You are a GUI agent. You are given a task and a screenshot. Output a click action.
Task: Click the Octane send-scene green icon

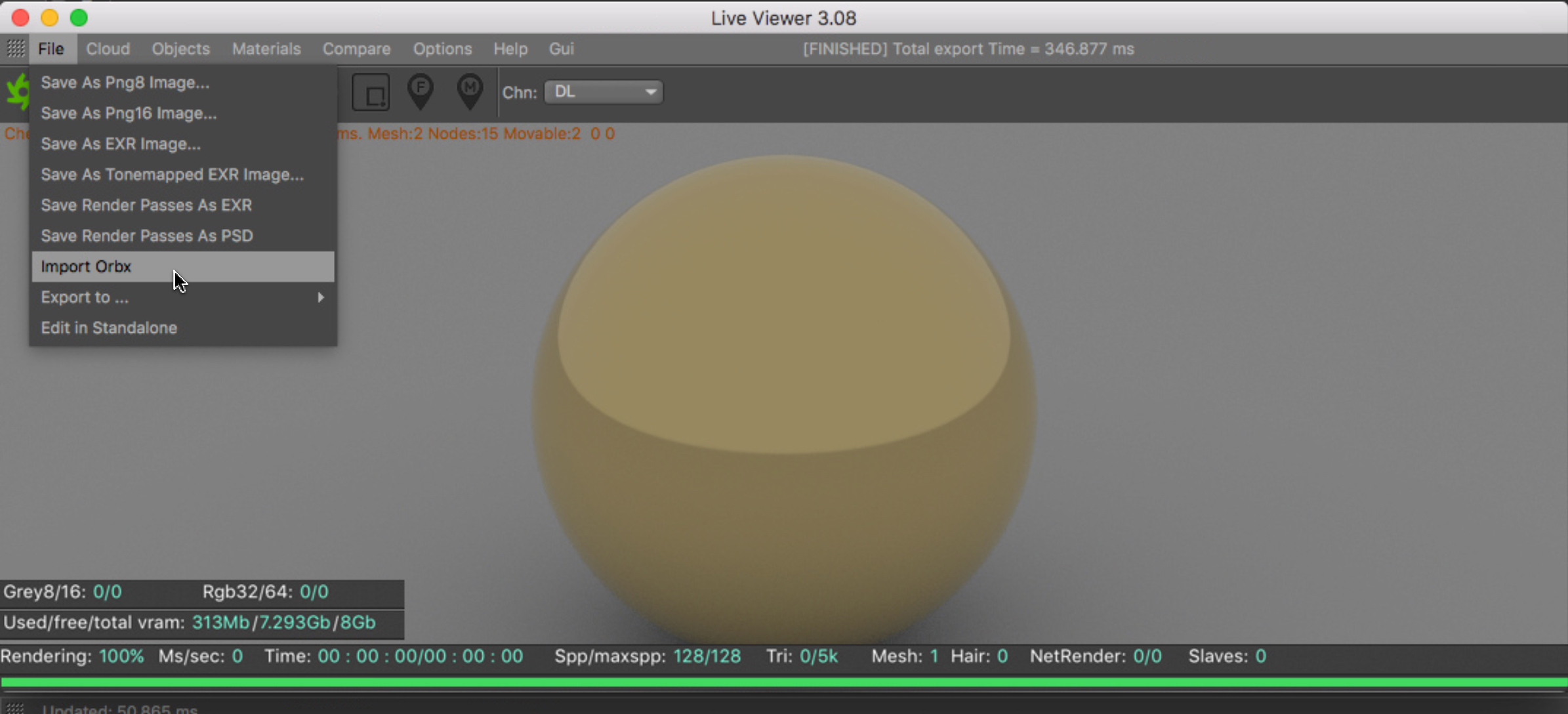coord(16,92)
